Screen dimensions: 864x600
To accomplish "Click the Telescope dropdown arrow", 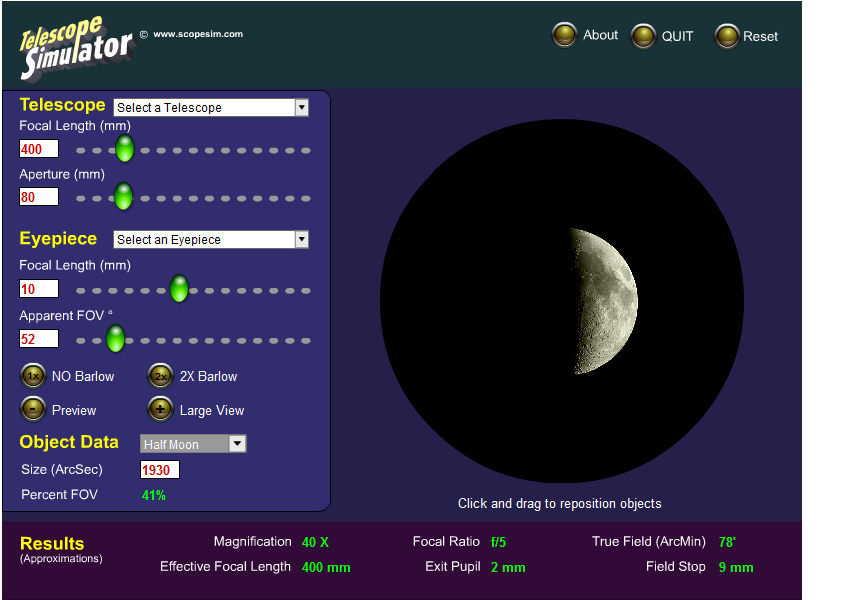I will (x=301, y=107).
